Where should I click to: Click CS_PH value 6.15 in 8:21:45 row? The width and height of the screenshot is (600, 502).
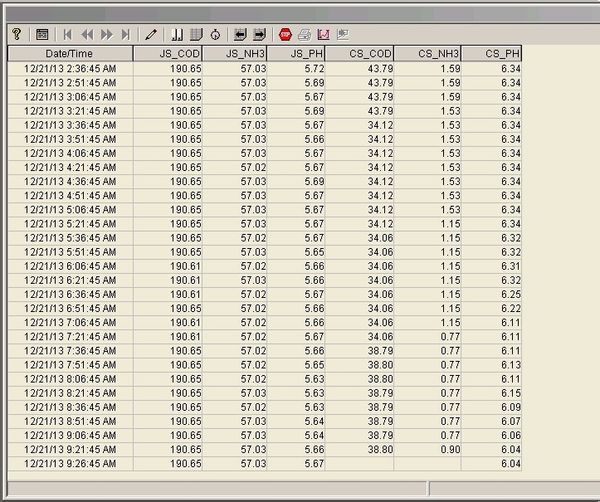511,393
